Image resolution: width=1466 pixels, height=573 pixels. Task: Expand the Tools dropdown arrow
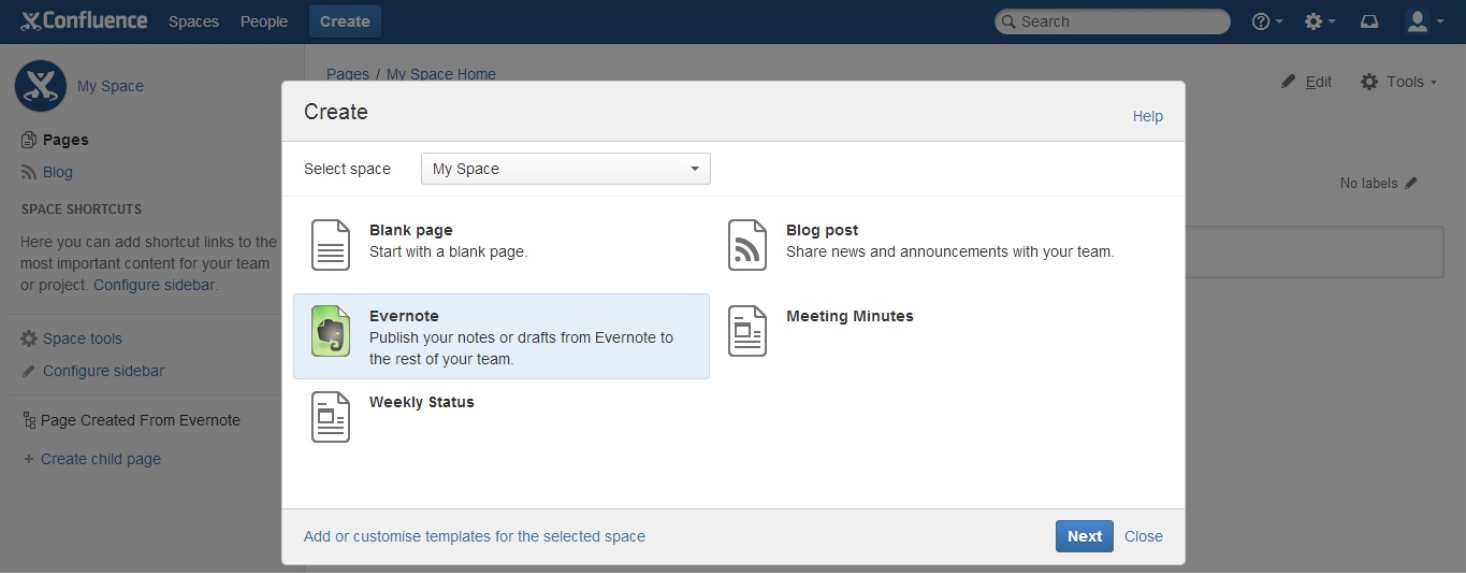(x=1434, y=83)
